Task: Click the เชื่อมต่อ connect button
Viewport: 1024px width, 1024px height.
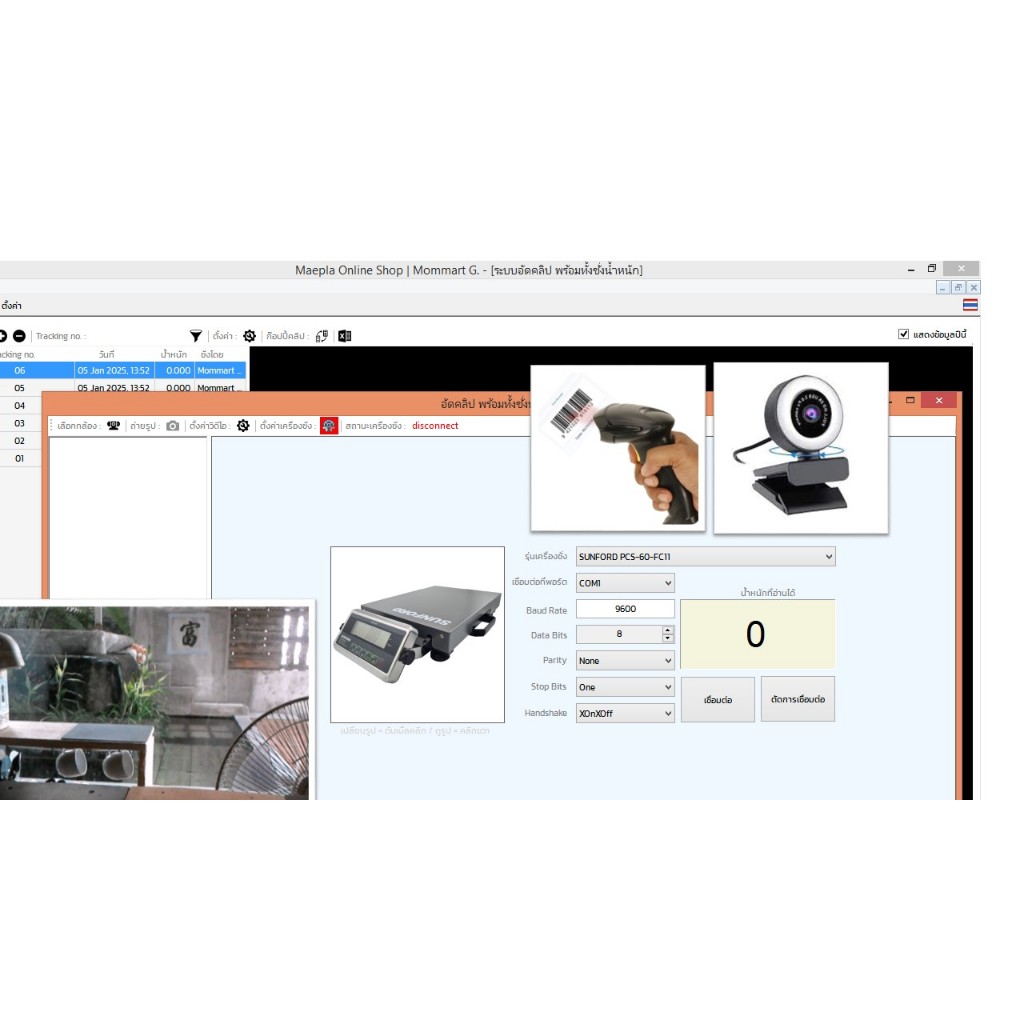Action: [717, 700]
